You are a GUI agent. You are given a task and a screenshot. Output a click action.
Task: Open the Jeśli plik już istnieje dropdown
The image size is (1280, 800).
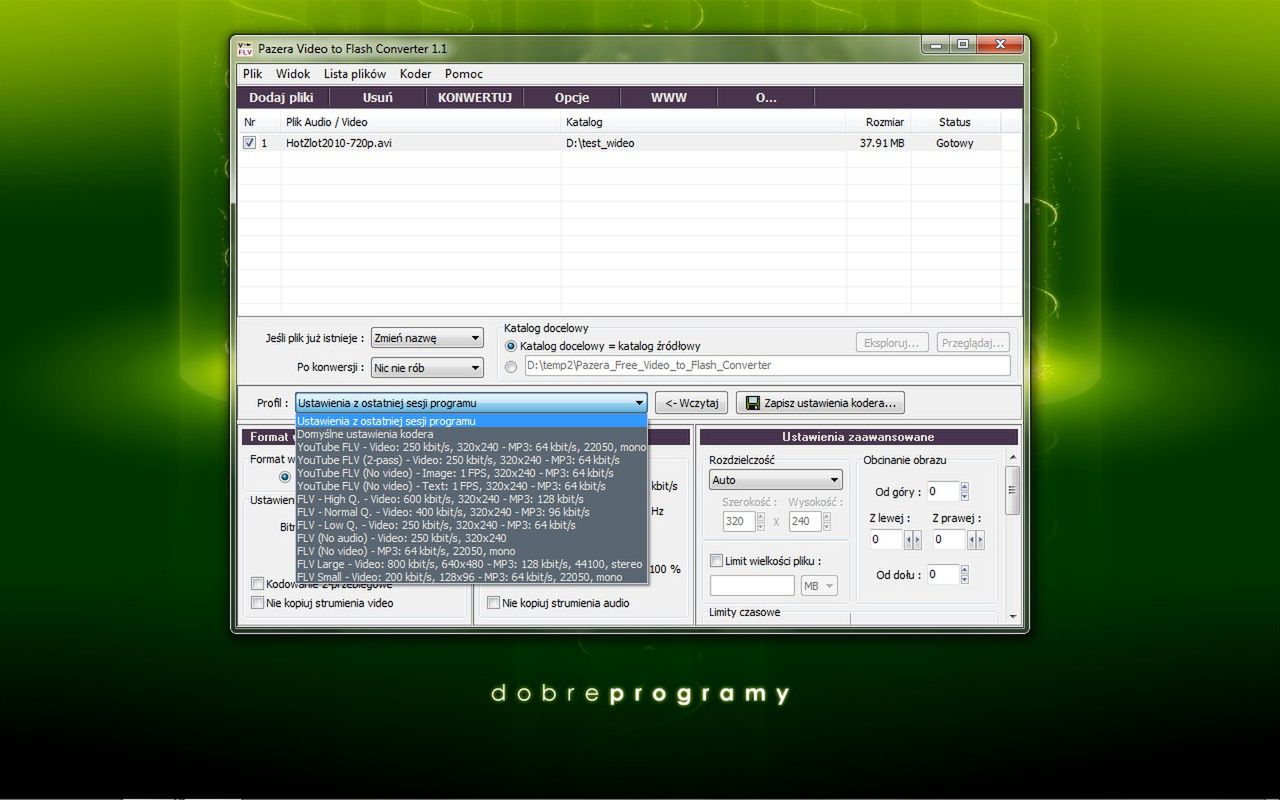[x=427, y=339]
